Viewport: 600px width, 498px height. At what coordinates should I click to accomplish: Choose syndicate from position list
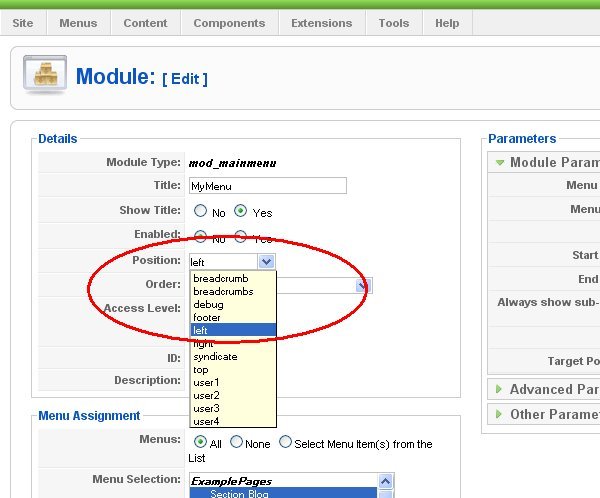tap(233, 357)
